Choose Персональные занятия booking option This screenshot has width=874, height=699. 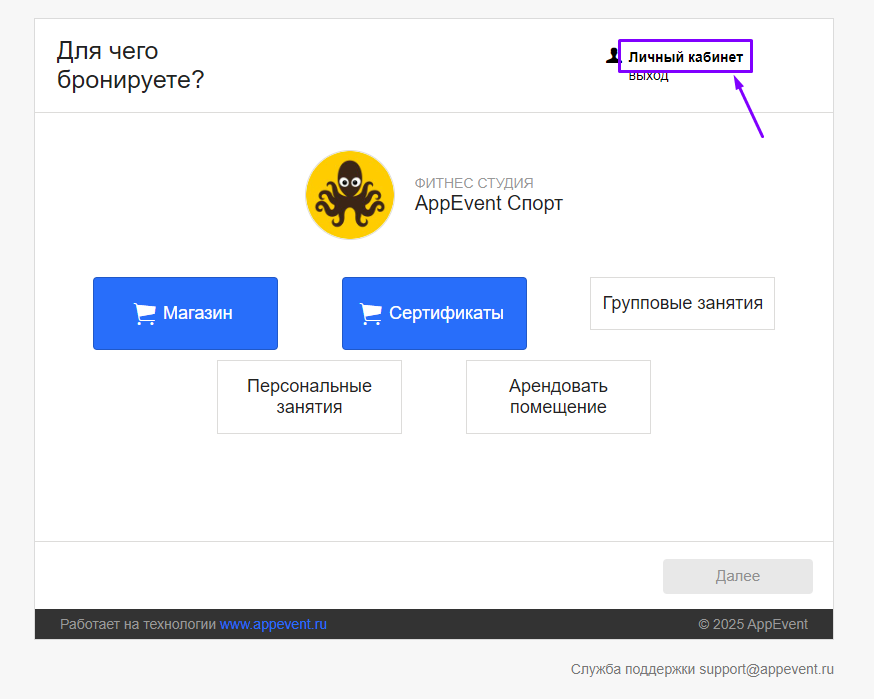[x=309, y=397]
